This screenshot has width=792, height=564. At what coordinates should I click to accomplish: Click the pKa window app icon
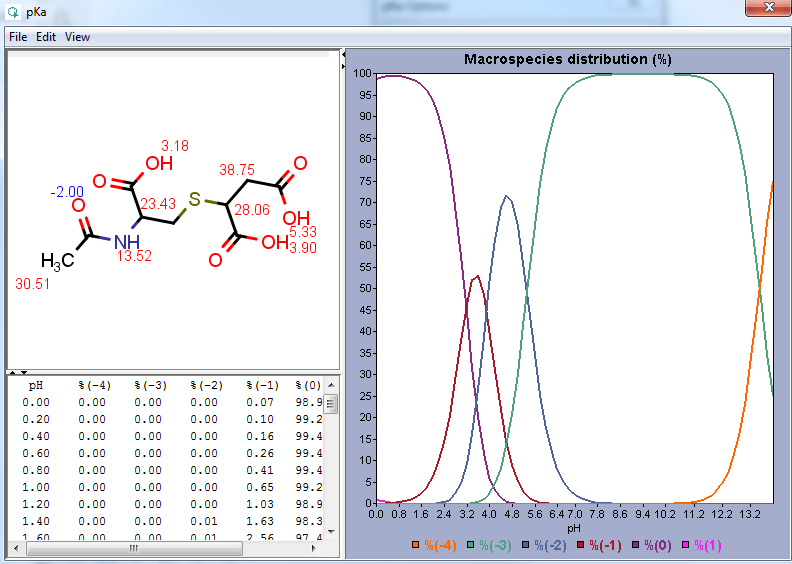pyautogui.click(x=14, y=12)
